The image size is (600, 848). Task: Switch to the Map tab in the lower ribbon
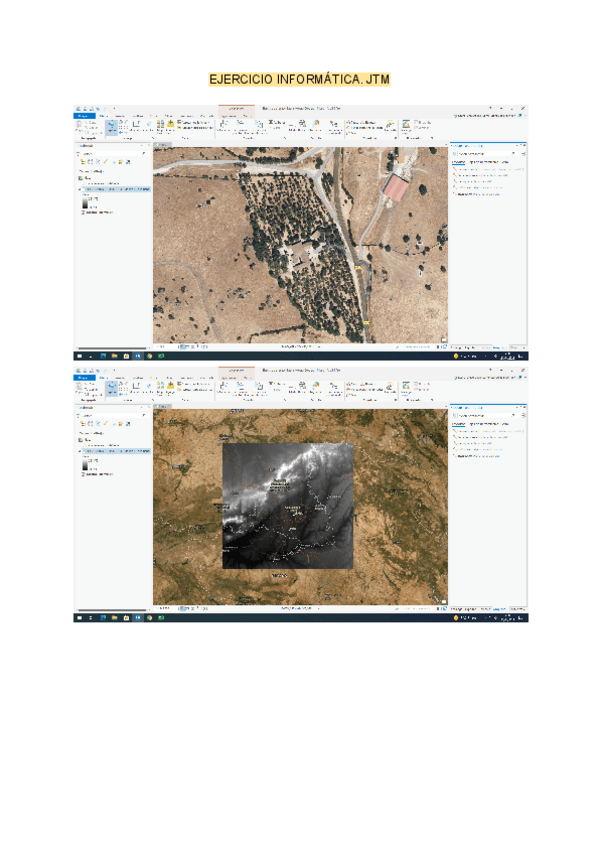click(105, 377)
